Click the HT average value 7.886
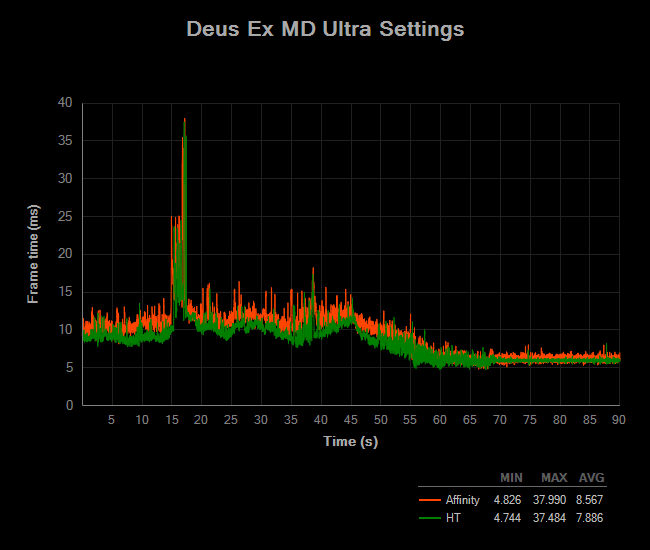The height and width of the screenshot is (550, 650). pyautogui.click(x=589, y=518)
